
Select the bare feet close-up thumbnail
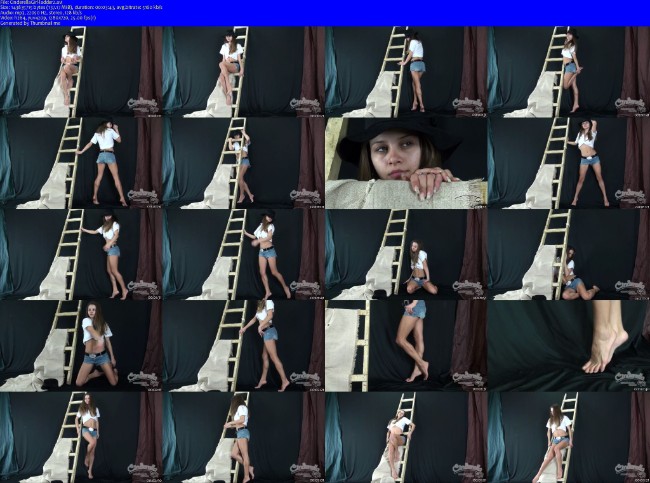(569, 346)
